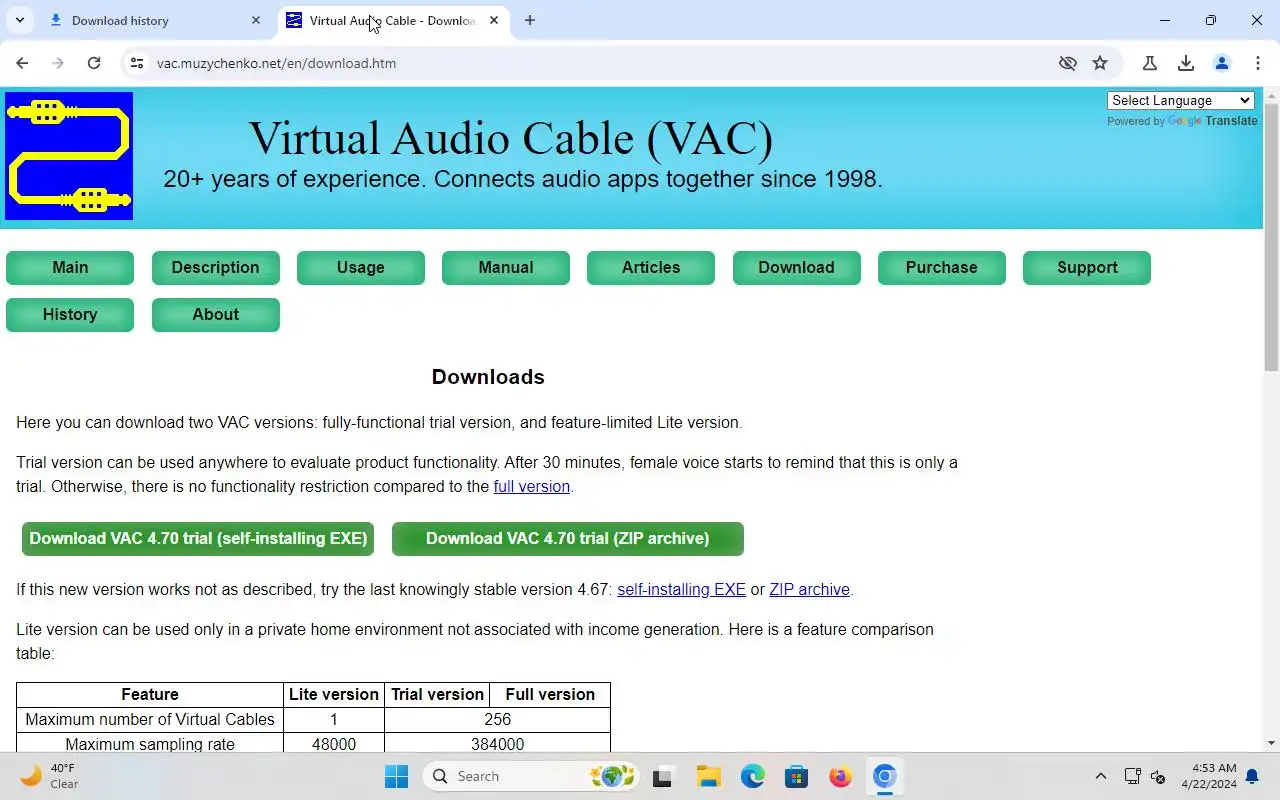Click the browser forward arrow
This screenshot has height=800, width=1280.
tap(58, 63)
